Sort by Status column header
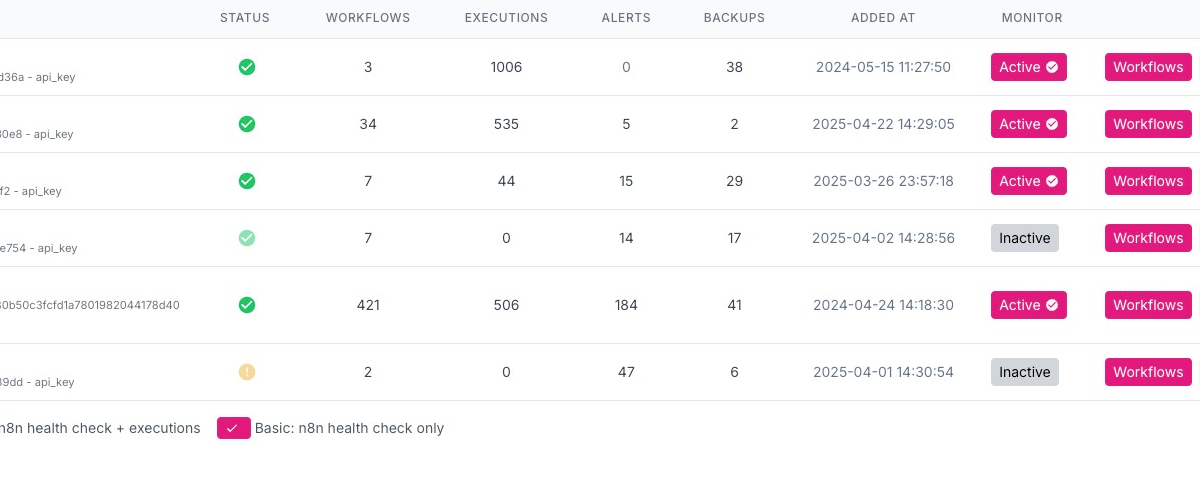 tap(245, 18)
